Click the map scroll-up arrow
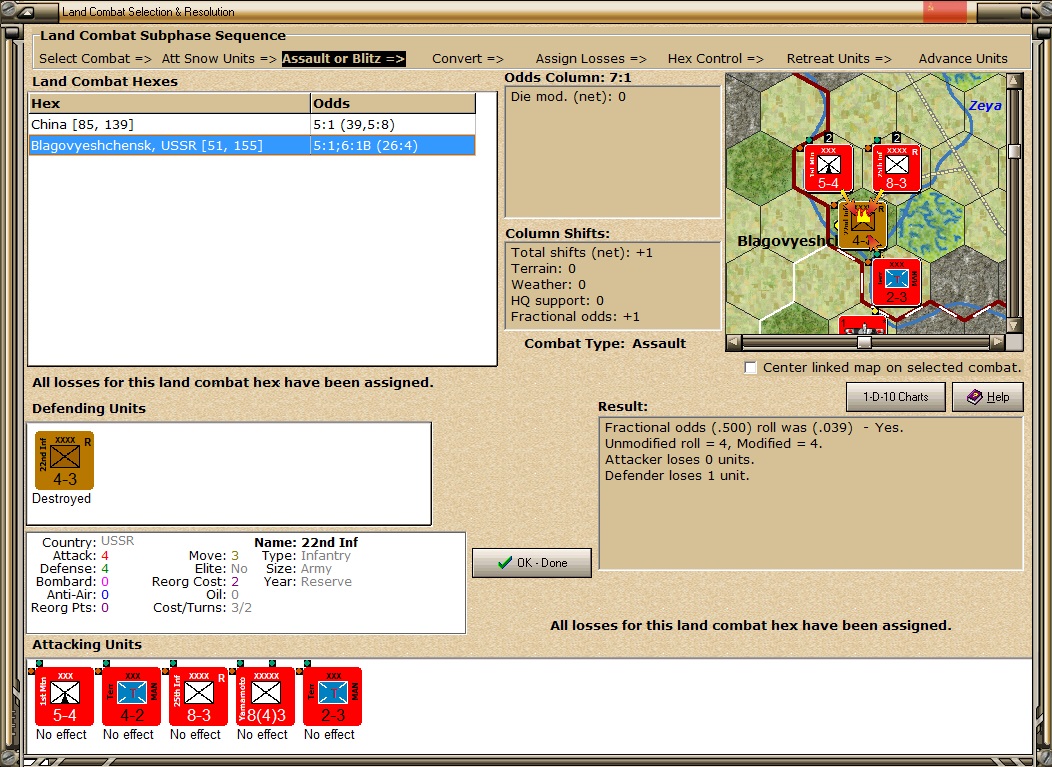 tap(1014, 81)
